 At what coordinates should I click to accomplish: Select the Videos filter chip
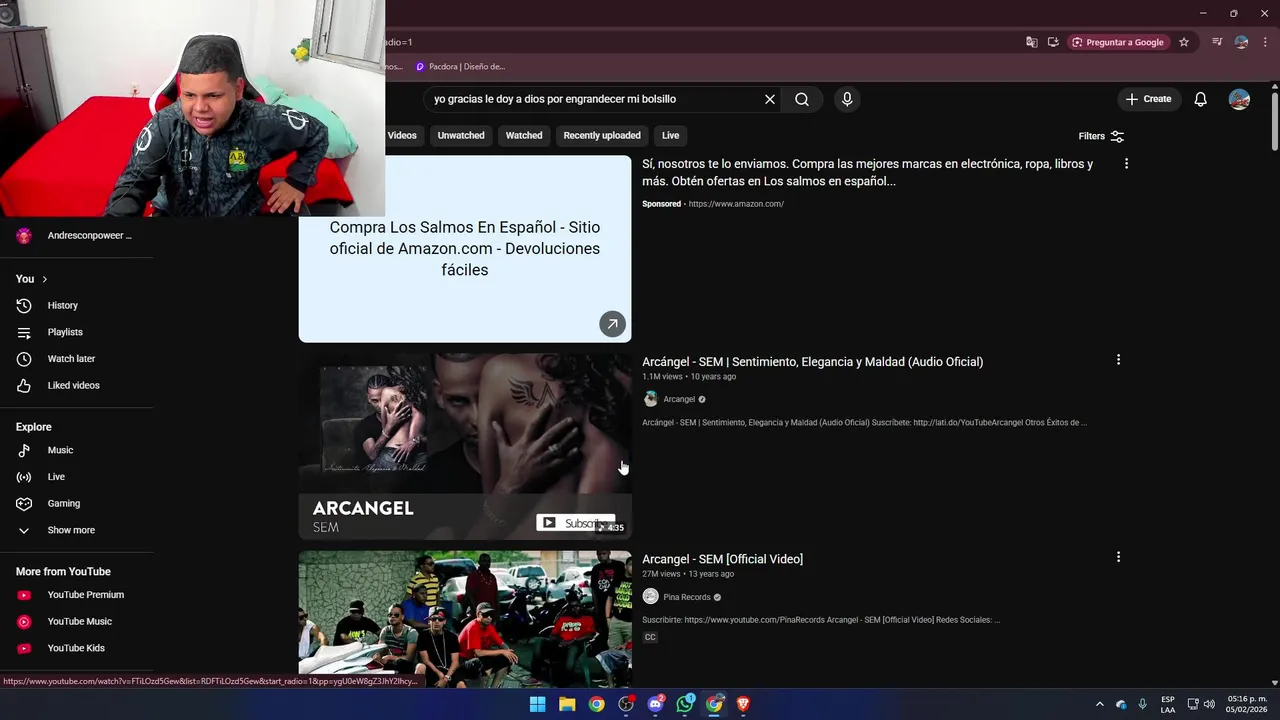(x=402, y=135)
